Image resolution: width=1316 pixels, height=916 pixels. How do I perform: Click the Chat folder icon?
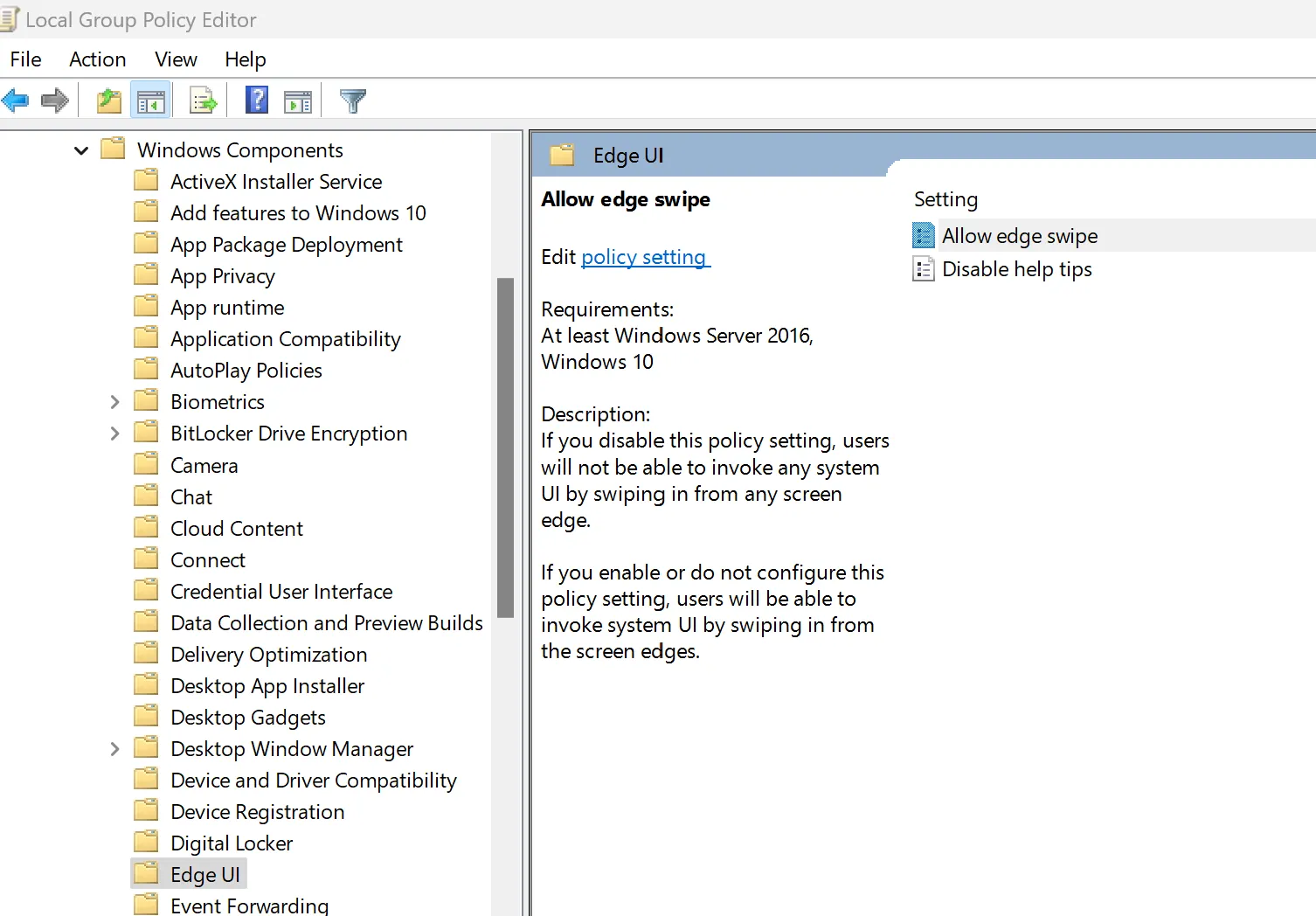click(146, 496)
